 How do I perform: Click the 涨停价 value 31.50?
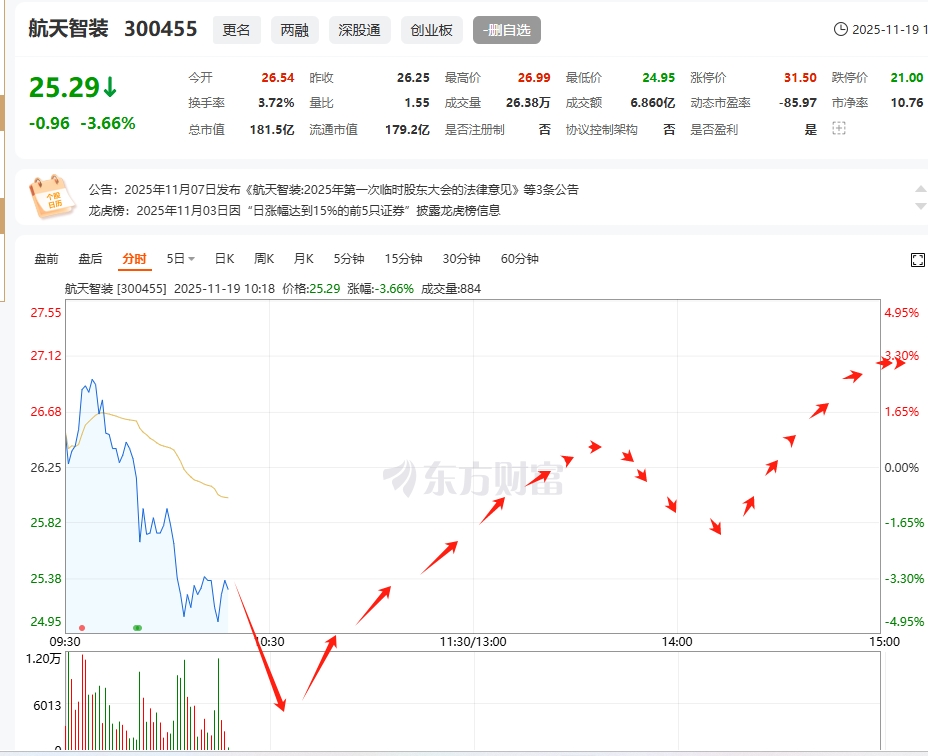(x=800, y=78)
